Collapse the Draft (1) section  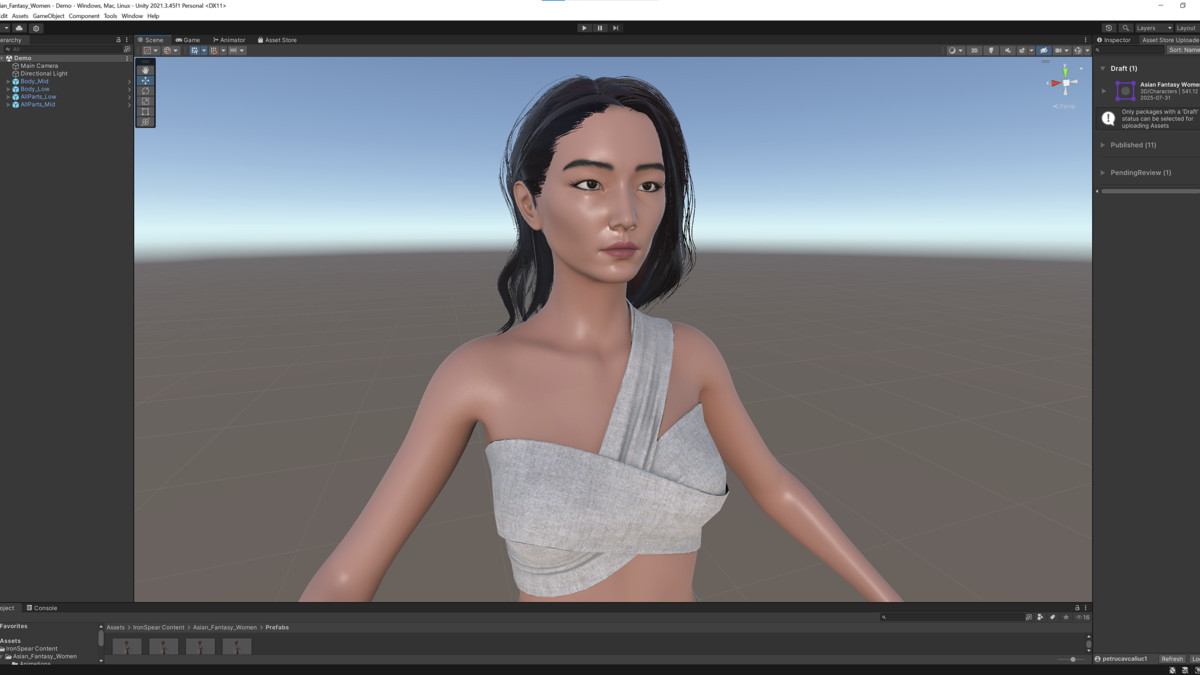click(1103, 69)
